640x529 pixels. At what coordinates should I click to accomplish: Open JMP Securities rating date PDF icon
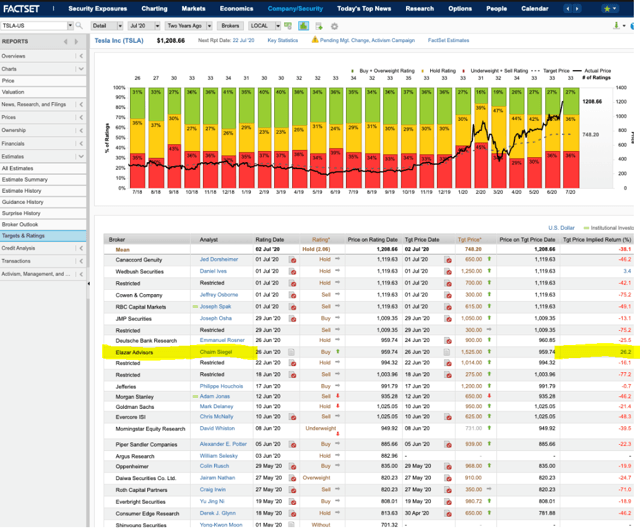pos(293,318)
